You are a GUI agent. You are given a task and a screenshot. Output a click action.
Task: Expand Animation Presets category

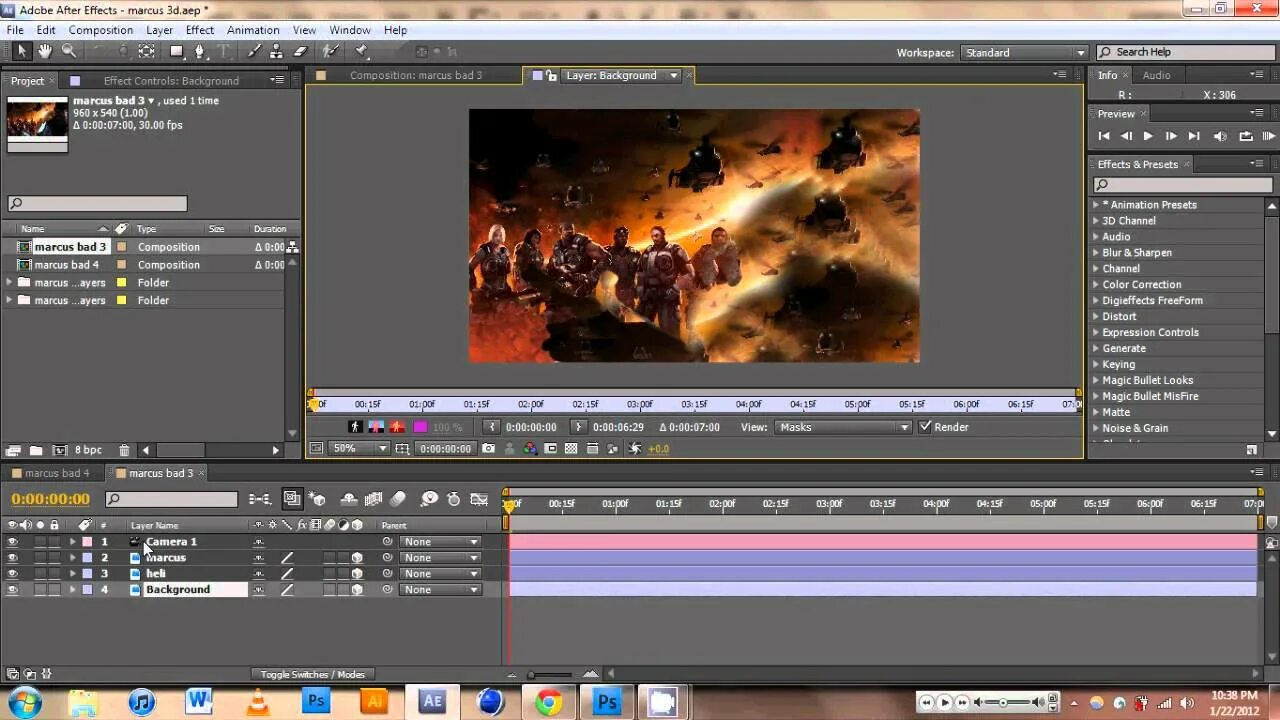(1095, 205)
